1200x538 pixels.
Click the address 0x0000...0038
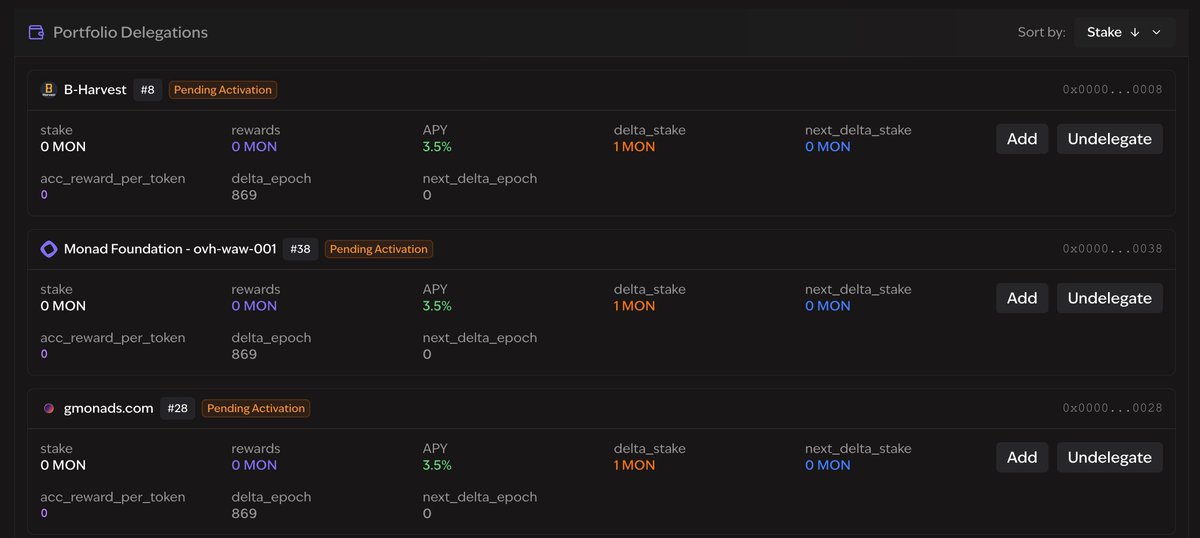(1112, 249)
